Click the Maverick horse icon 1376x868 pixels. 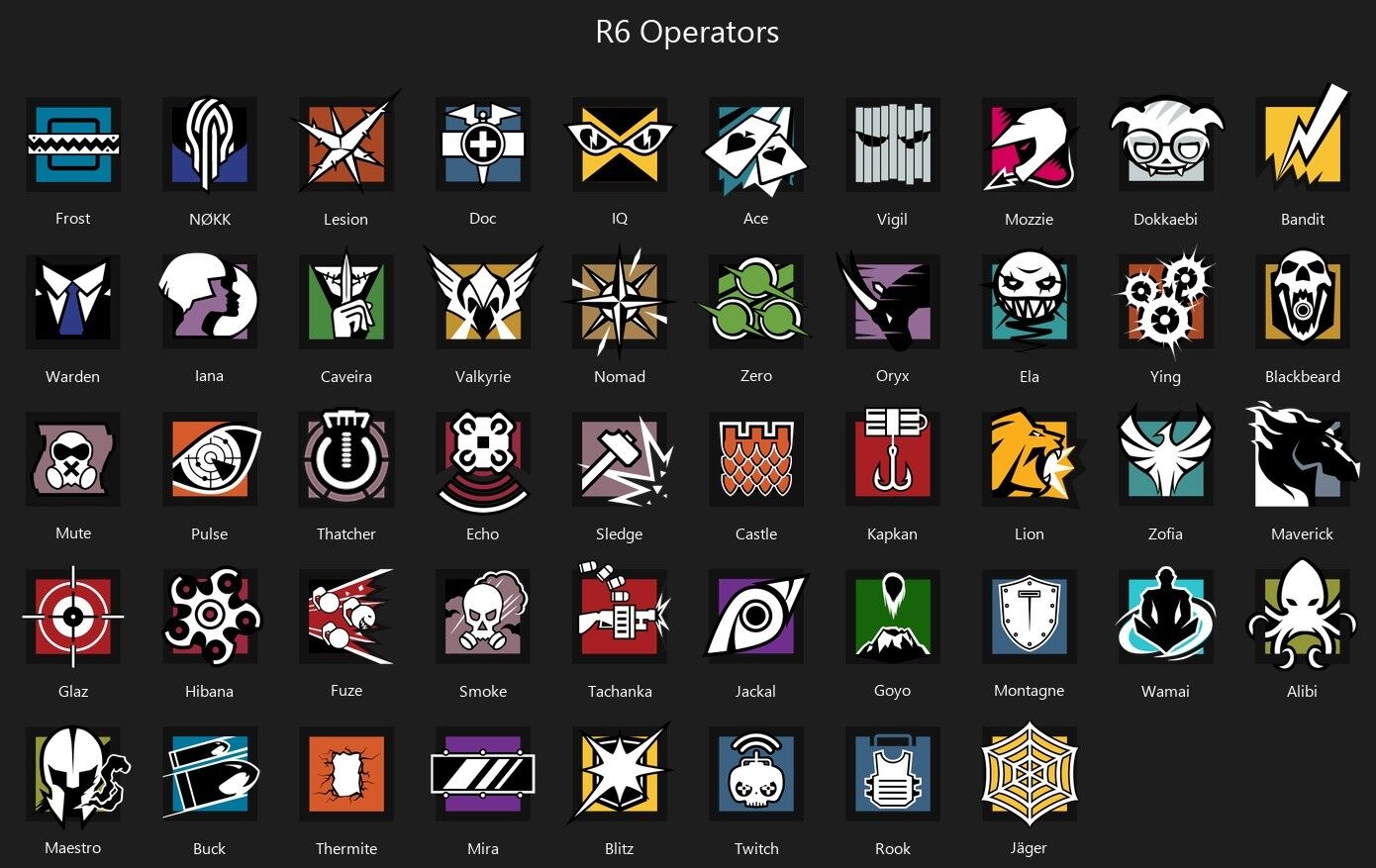(x=1303, y=455)
